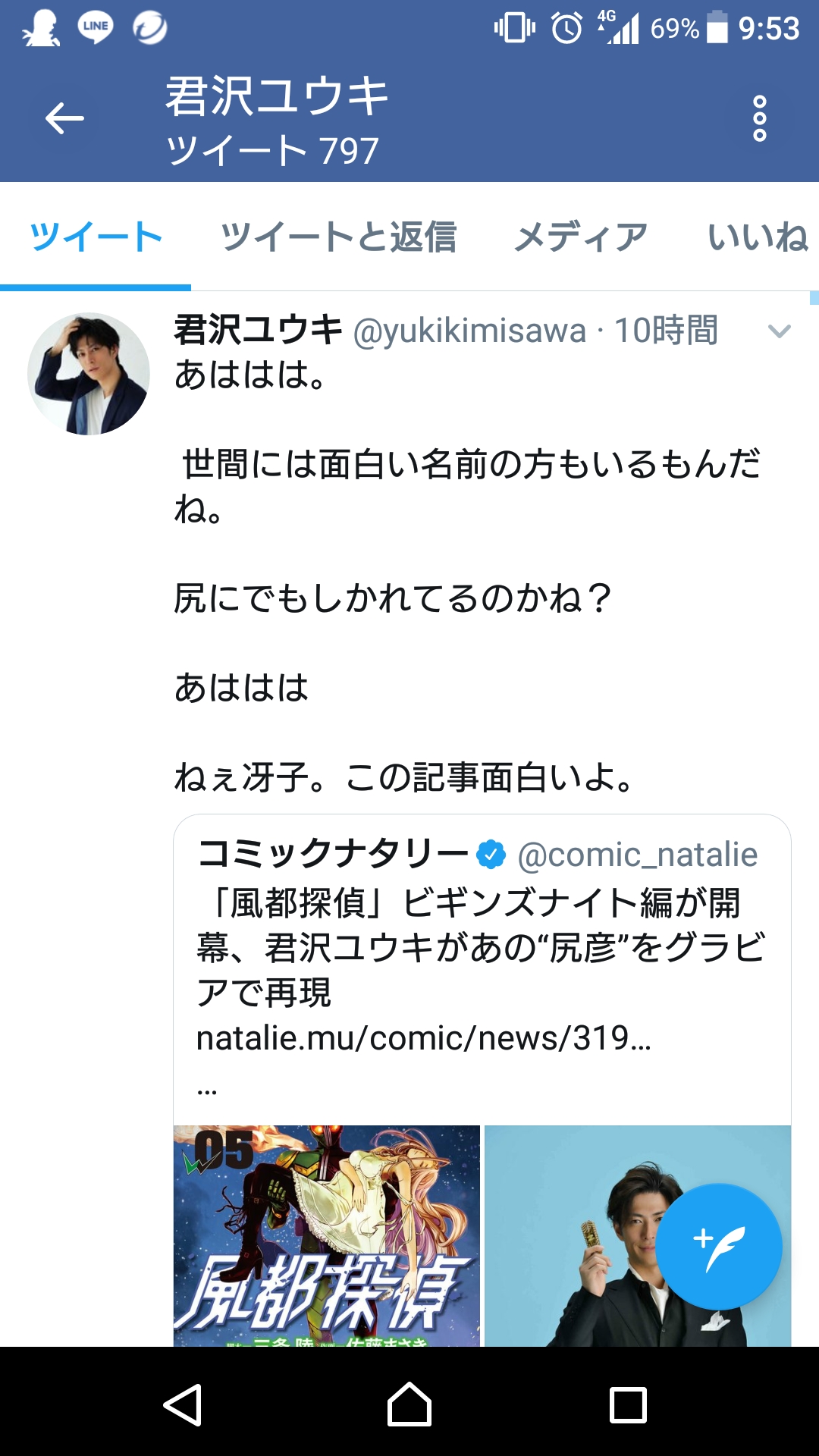Viewport: 819px width, 1456px height.
Task: Open the three-dot overflow menu
Action: [759, 119]
